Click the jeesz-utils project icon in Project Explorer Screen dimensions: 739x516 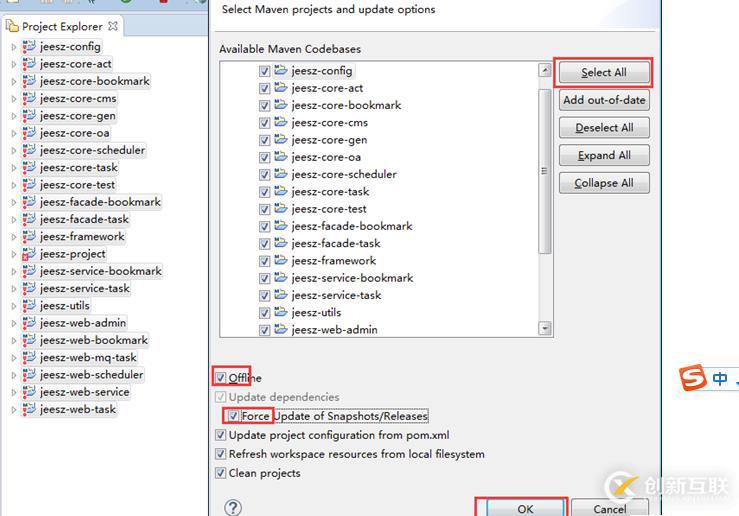point(29,305)
